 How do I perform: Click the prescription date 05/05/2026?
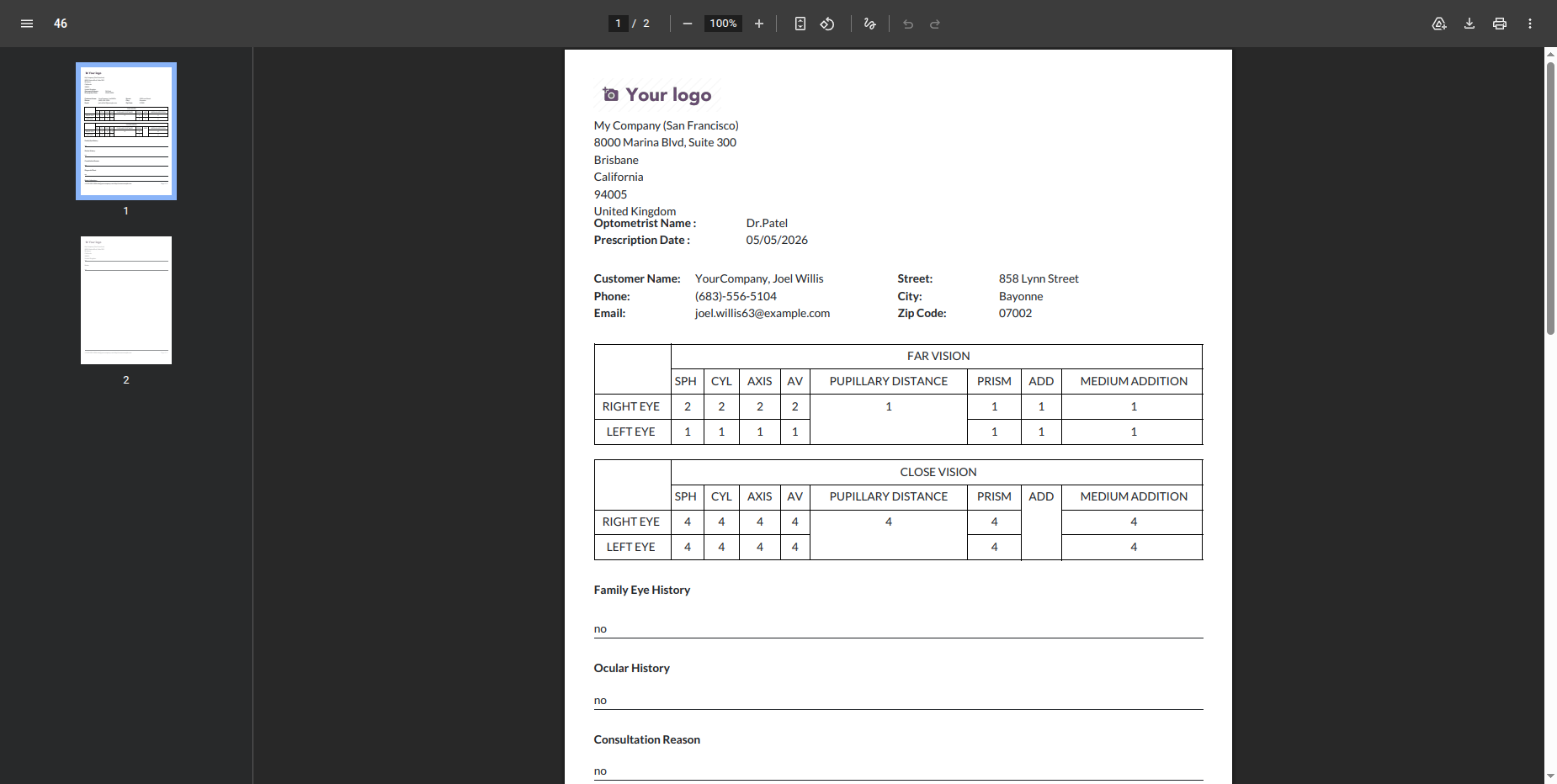pos(777,240)
